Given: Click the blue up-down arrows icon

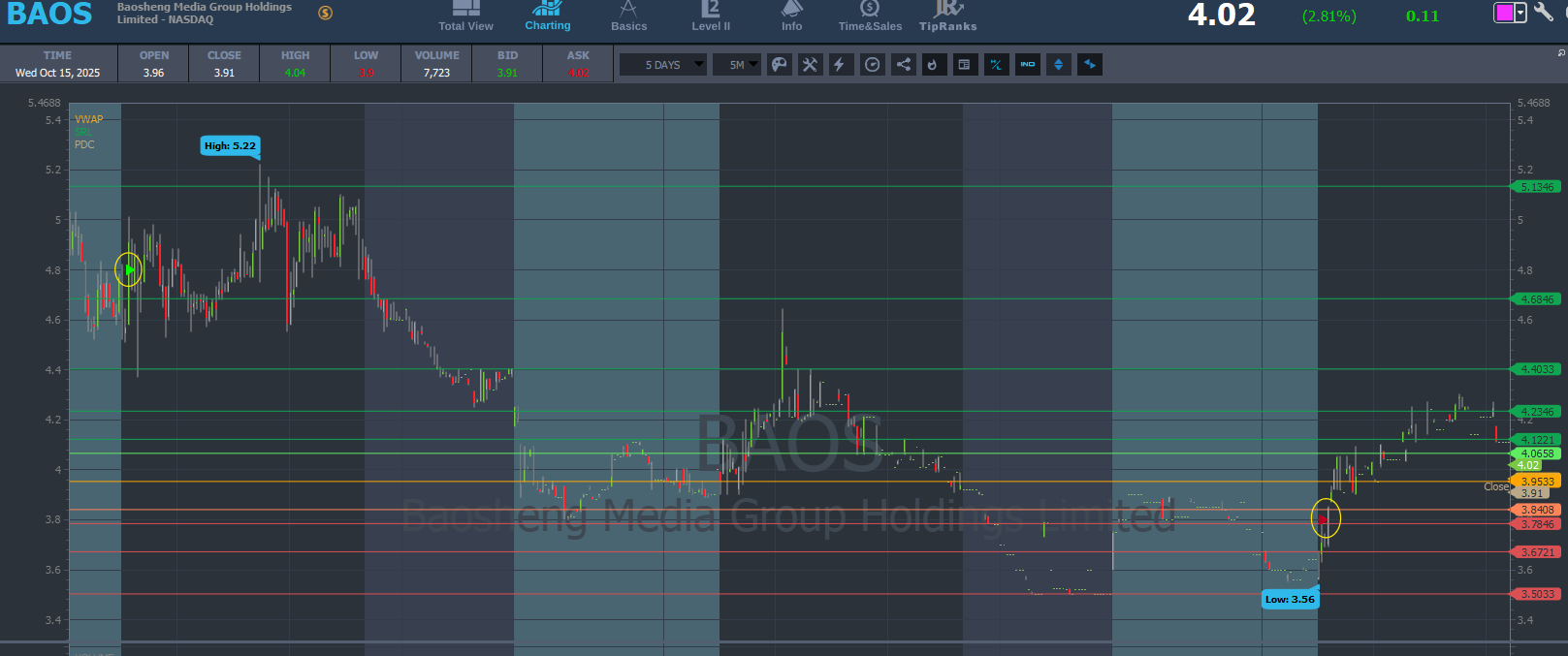Looking at the screenshot, I should (x=1058, y=65).
